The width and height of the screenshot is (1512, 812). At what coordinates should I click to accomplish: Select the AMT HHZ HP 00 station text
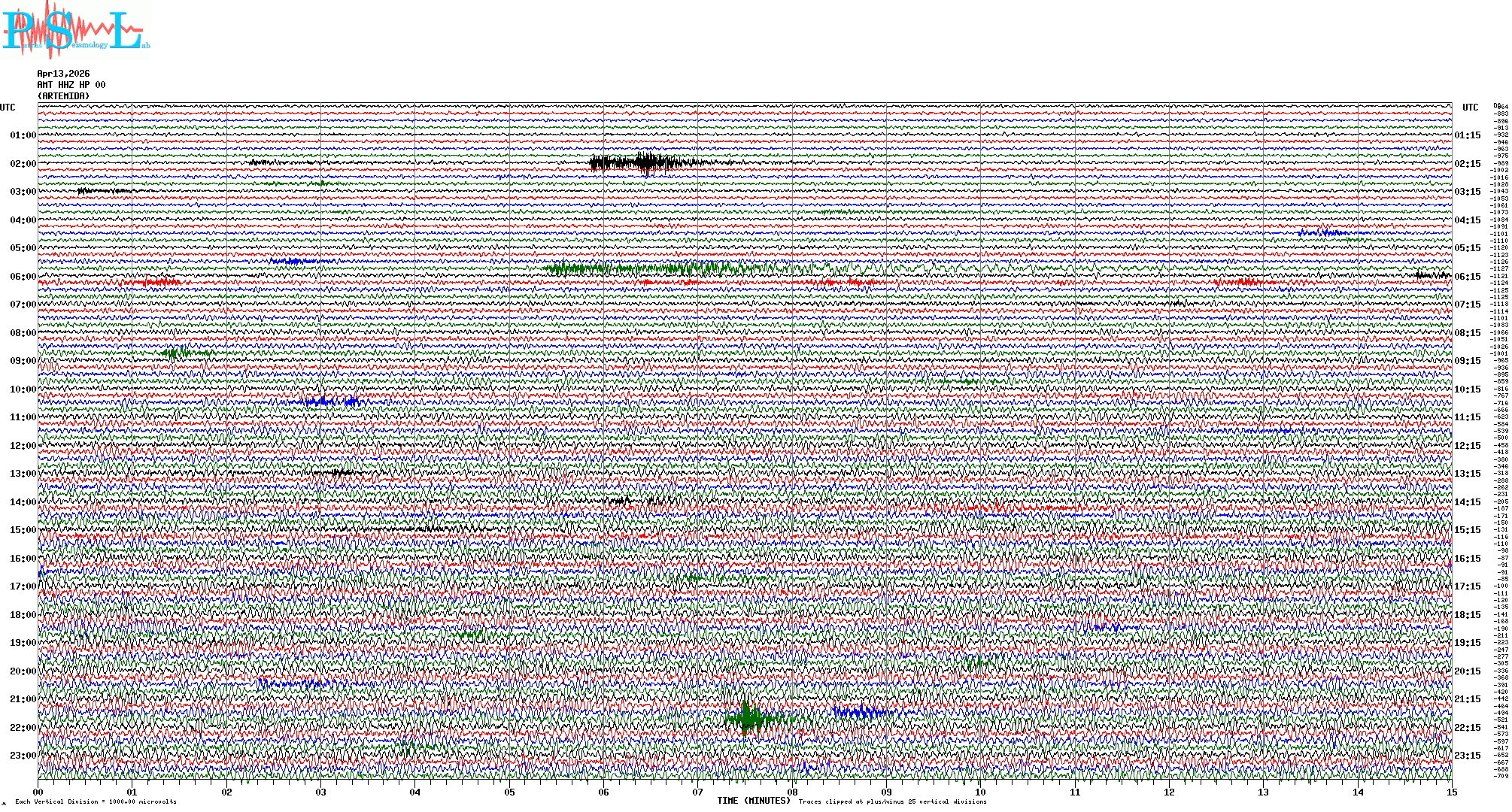point(71,85)
